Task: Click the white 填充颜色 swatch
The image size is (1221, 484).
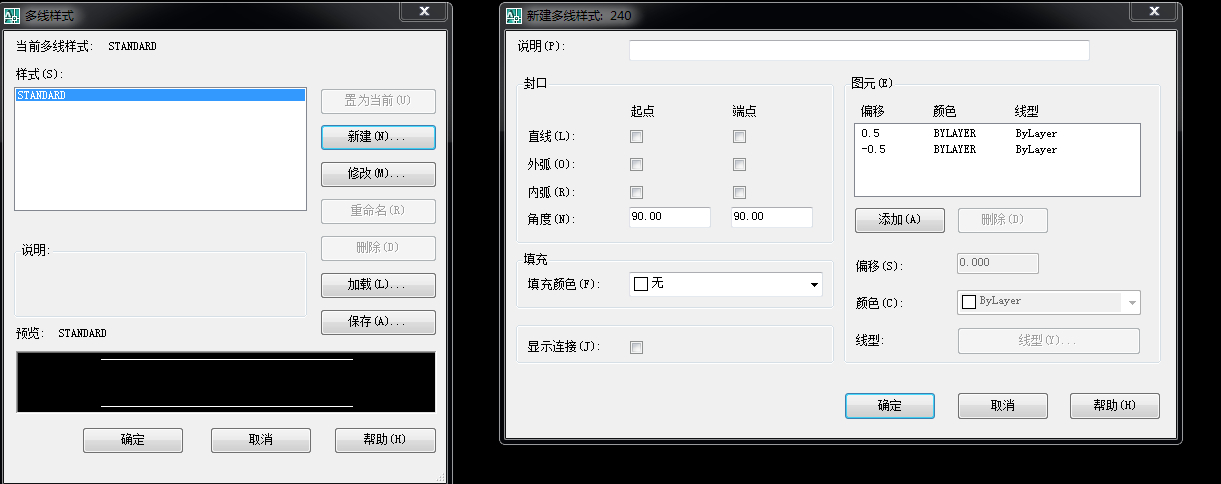Action: [641, 285]
